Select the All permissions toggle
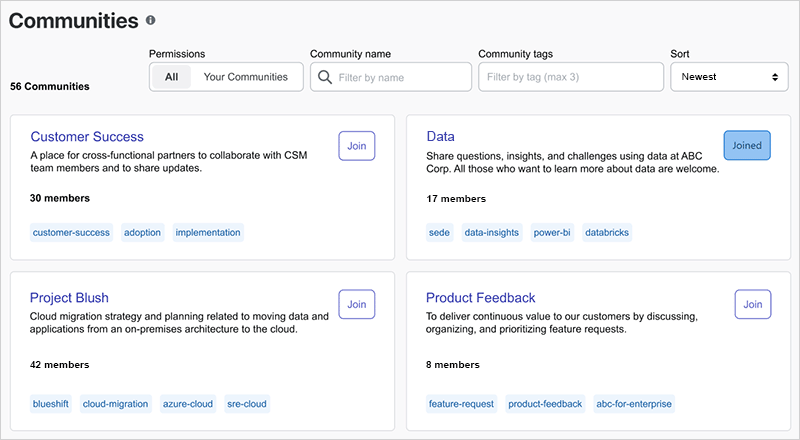The image size is (800, 440). 171,77
